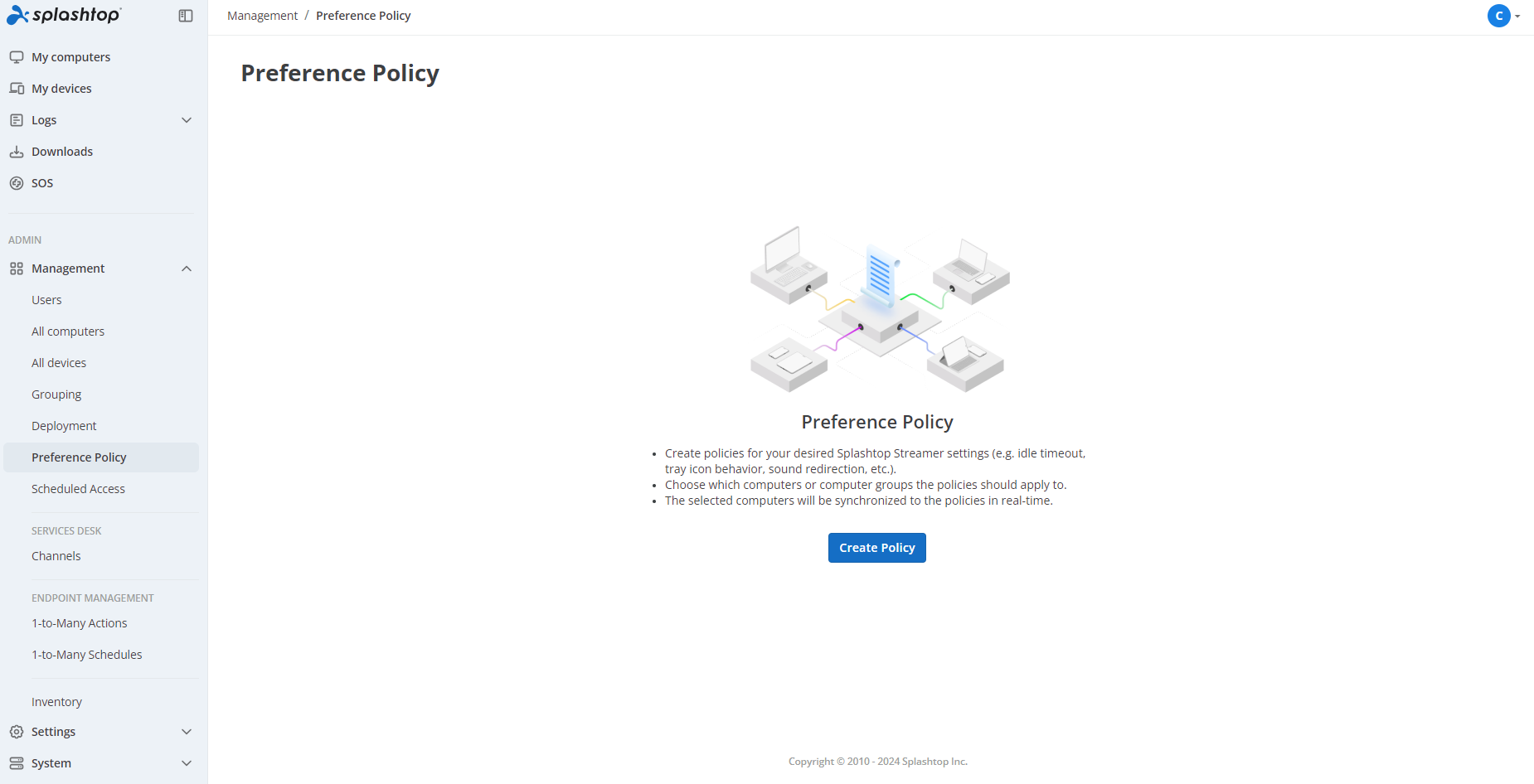Click the Logs list icon
1534x784 pixels.
click(x=17, y=120)
